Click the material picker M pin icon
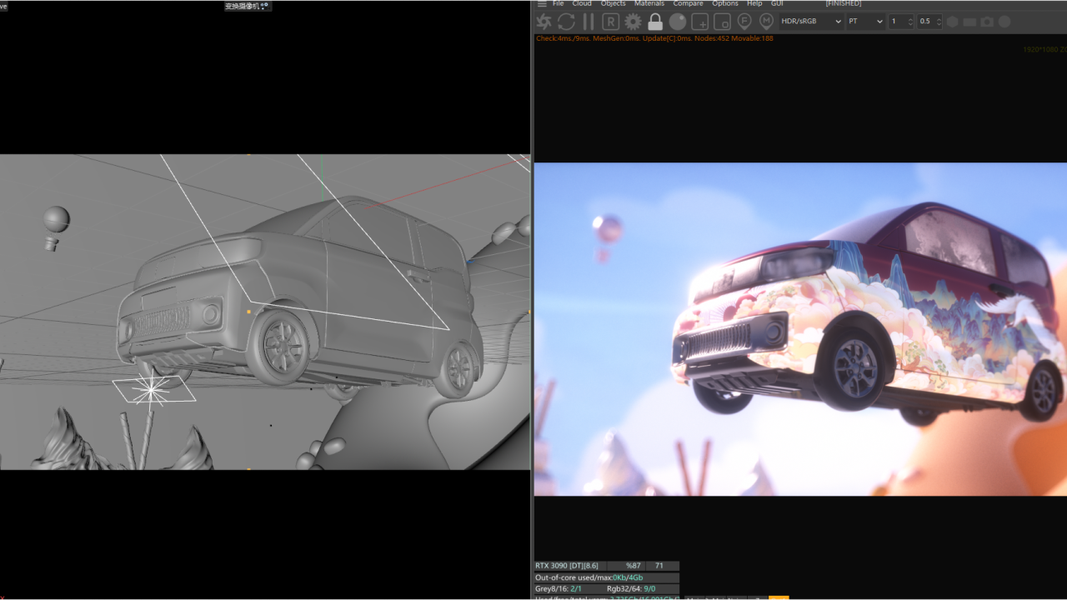This screenshot has width=1067, height=600. [766, 22]
